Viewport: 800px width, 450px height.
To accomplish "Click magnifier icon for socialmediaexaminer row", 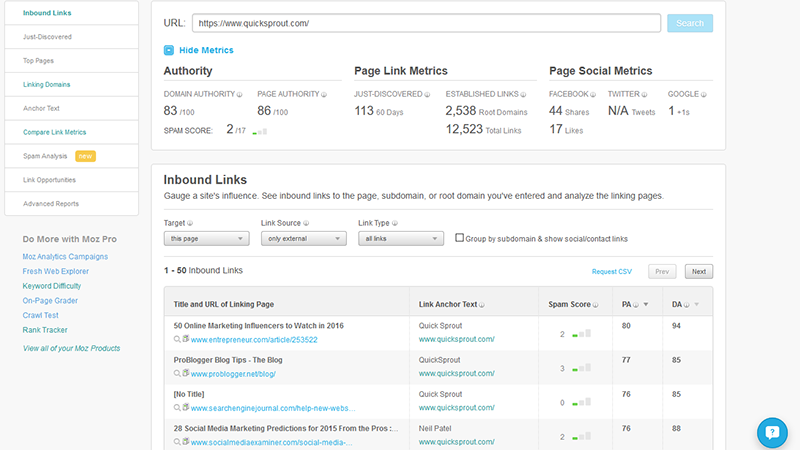I will [x=177, y=442].
